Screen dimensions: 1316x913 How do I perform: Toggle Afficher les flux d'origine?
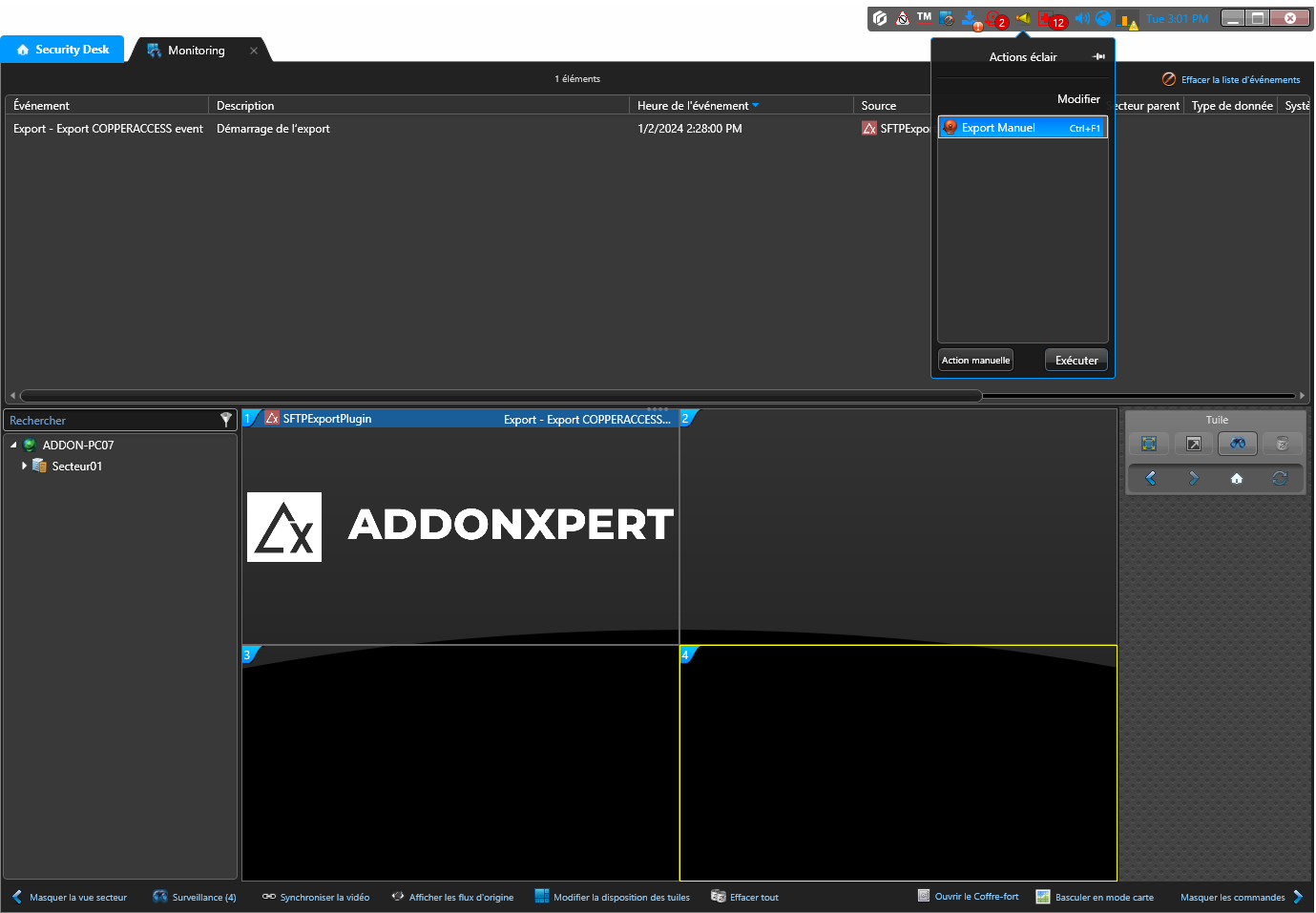[452, 898]
